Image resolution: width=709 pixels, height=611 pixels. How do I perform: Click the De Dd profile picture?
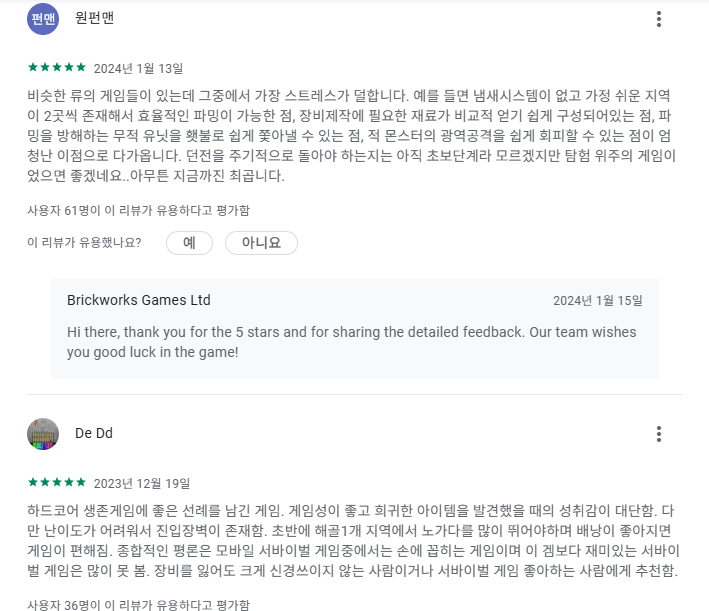[43, 434]
